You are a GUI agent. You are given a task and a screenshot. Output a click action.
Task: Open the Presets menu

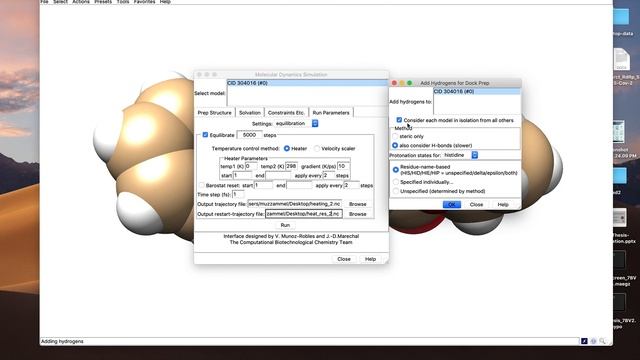[x=103, y=2]
